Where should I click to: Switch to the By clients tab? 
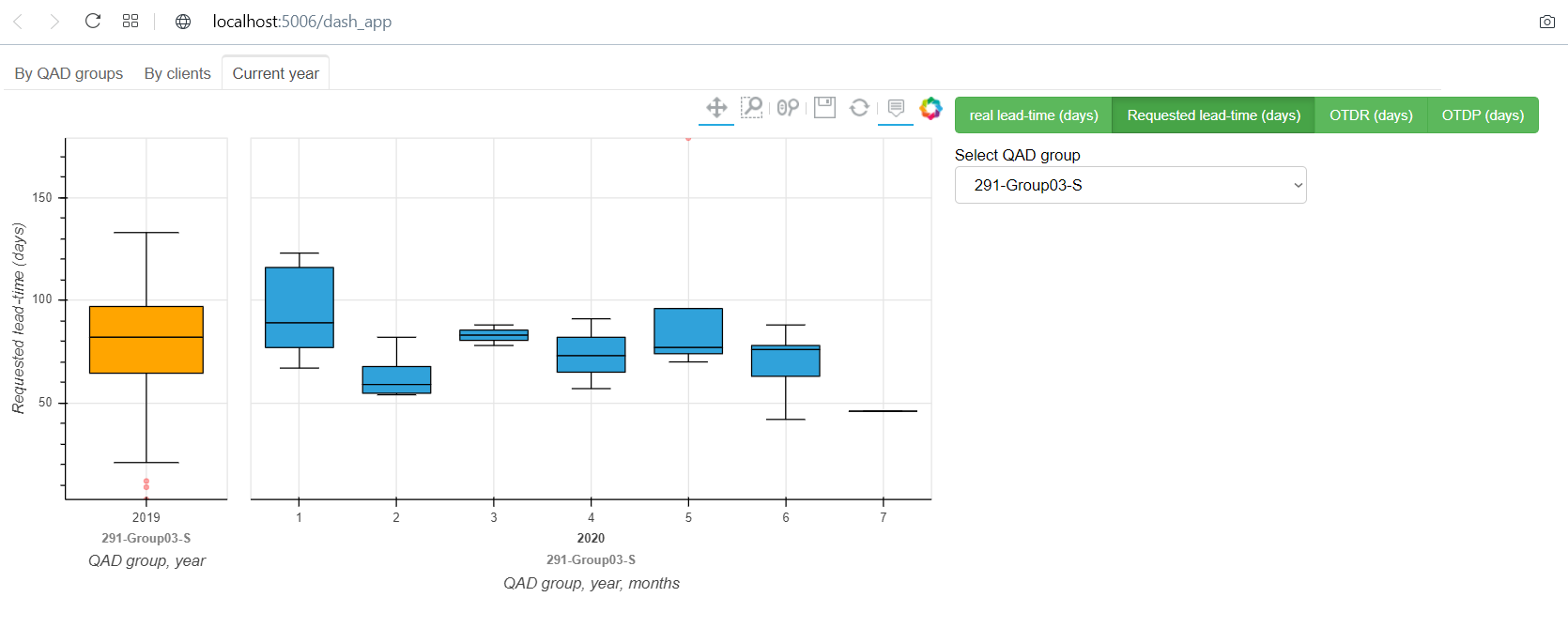(177, 73)
